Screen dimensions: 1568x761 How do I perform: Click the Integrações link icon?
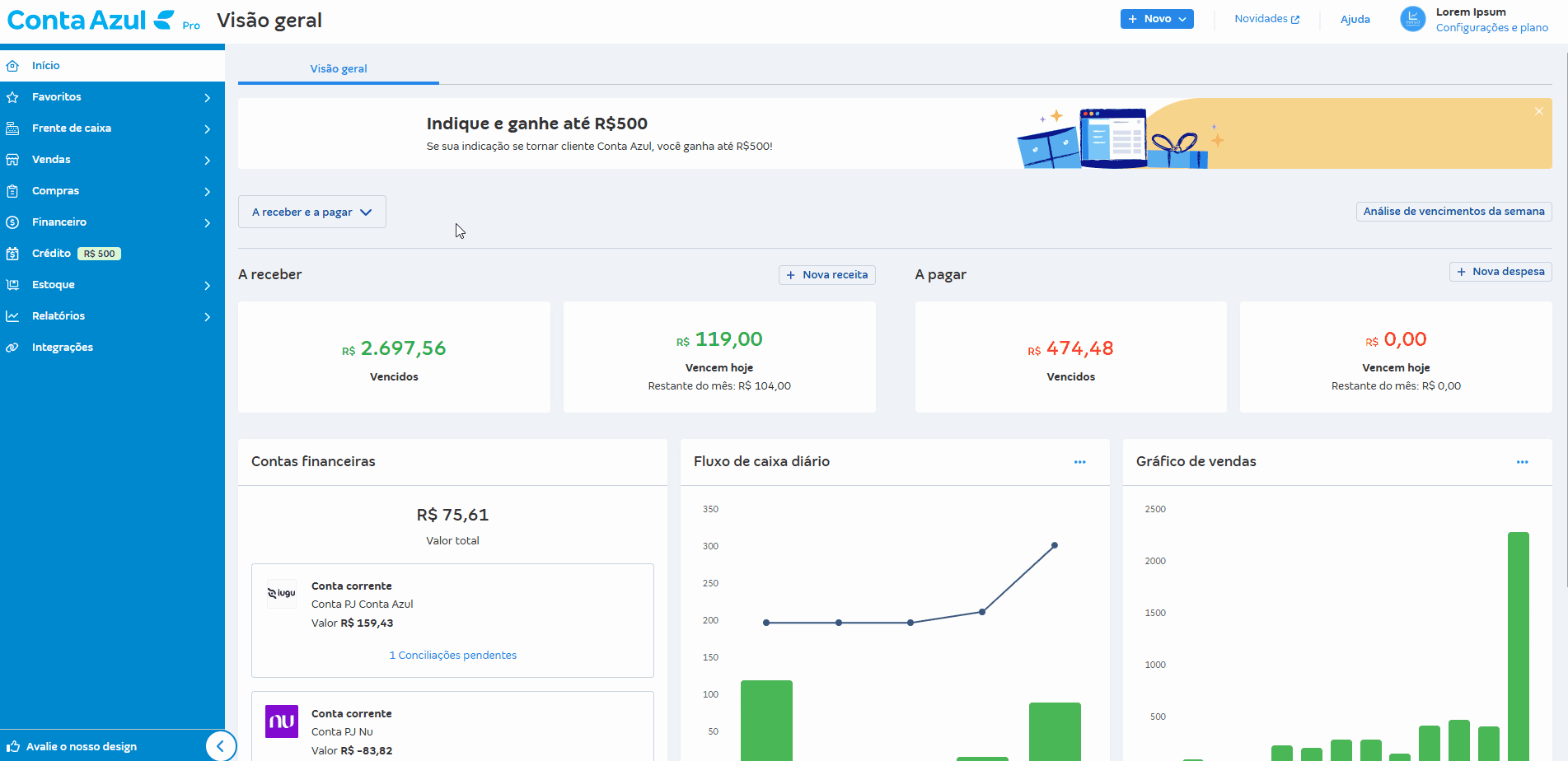pyautogui.click(x=12, y=348)
